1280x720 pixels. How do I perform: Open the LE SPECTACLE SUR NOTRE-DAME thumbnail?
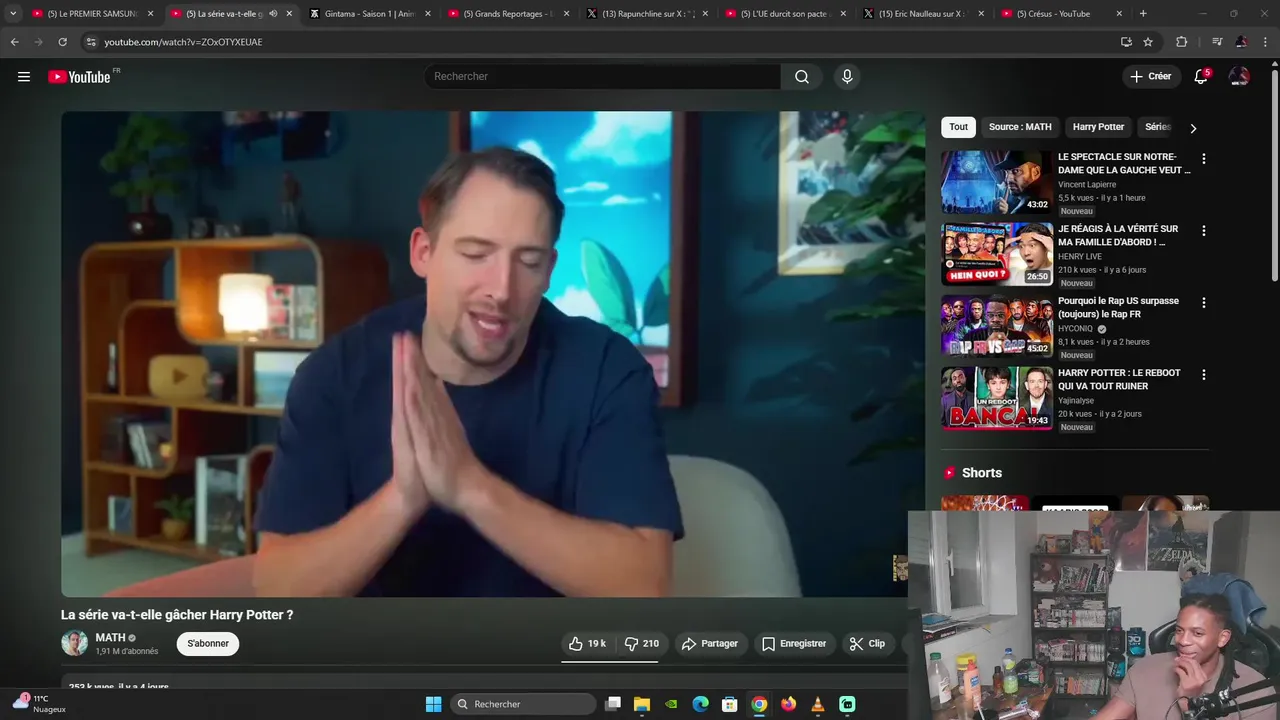(x=996, y=182)
